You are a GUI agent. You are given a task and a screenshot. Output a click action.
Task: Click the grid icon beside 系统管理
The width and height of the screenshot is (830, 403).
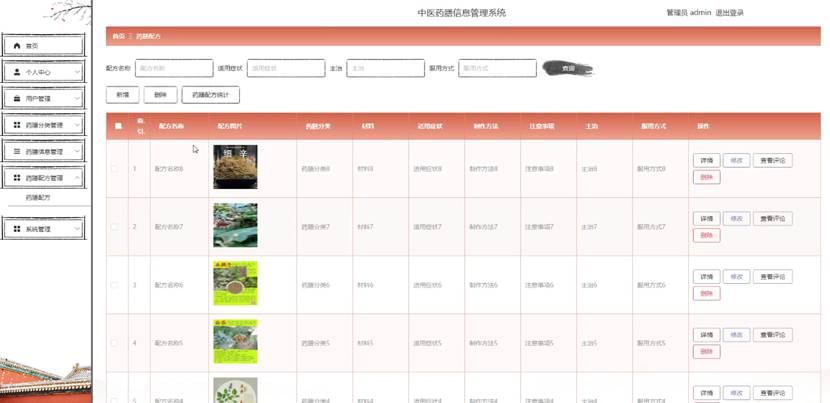click(x=17, y=229)
